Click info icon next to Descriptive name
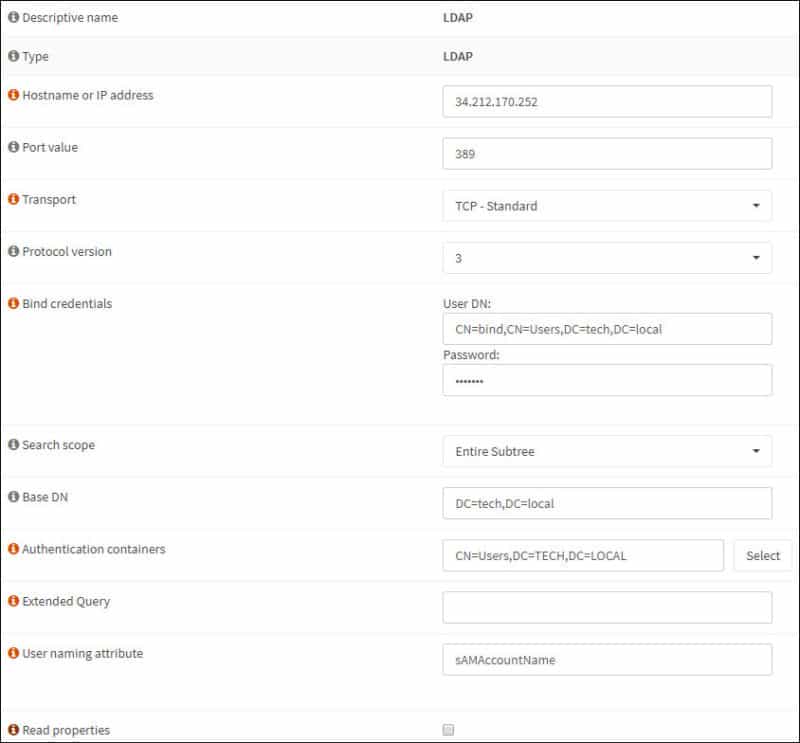Screen dimensions: 800x743 (14, 18)
